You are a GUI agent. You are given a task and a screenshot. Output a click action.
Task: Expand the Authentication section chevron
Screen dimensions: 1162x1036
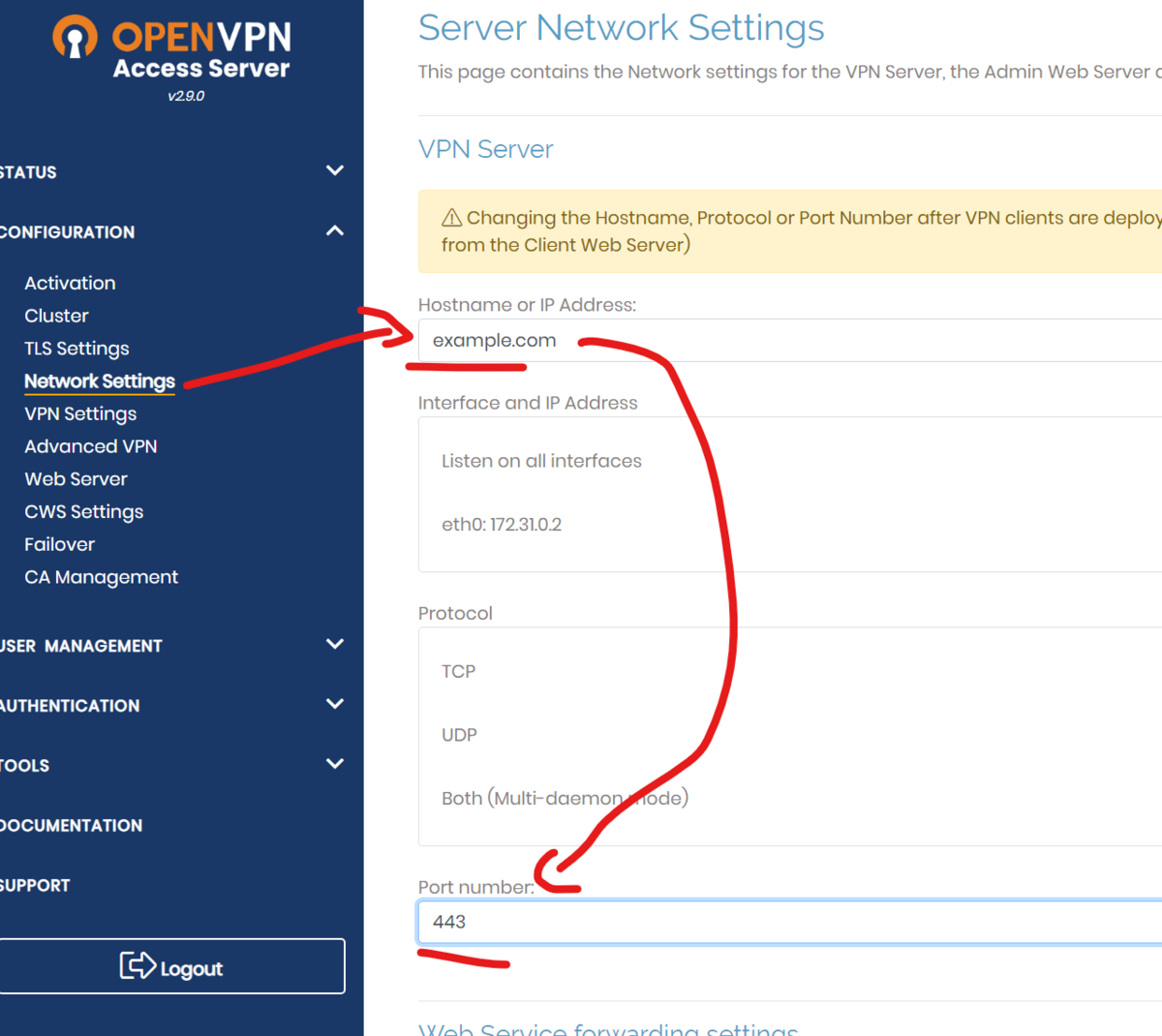[x=335, y=704]
